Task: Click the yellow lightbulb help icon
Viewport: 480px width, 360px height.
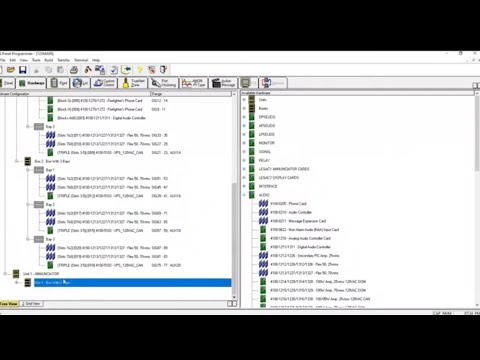Action: (x=140, y=70)
